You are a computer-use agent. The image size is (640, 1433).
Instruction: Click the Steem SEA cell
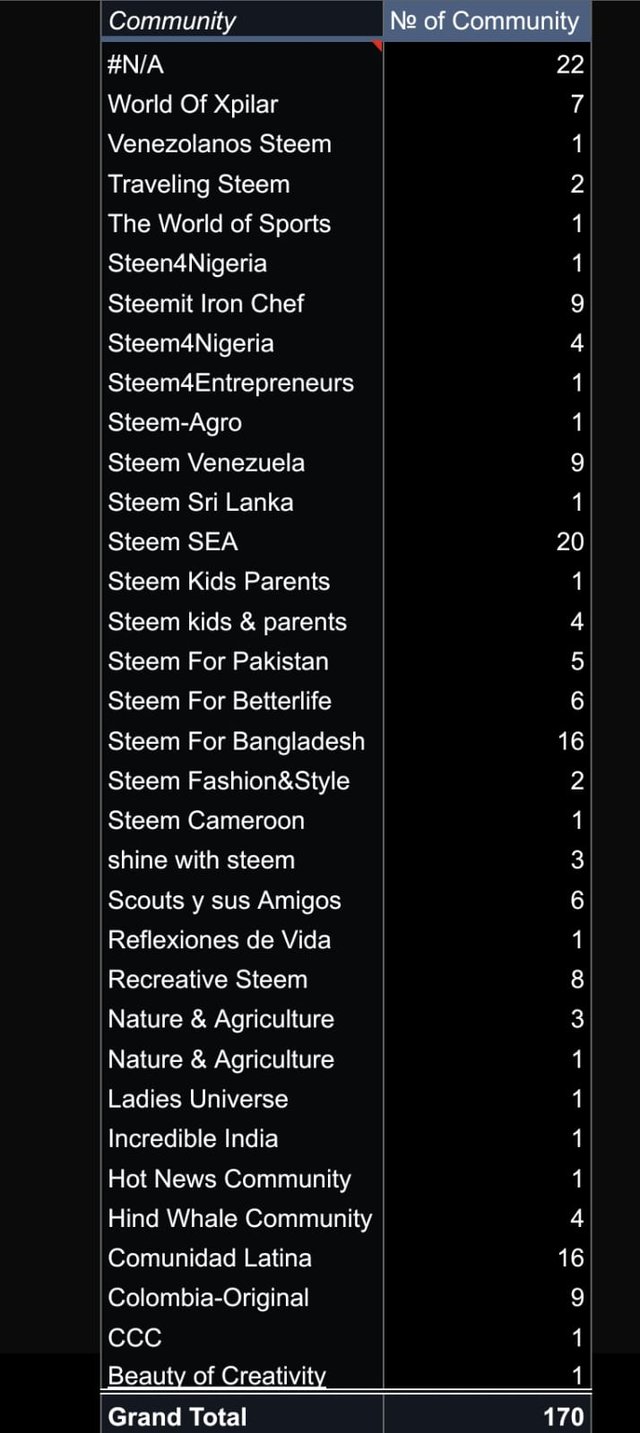click(242, 542)
